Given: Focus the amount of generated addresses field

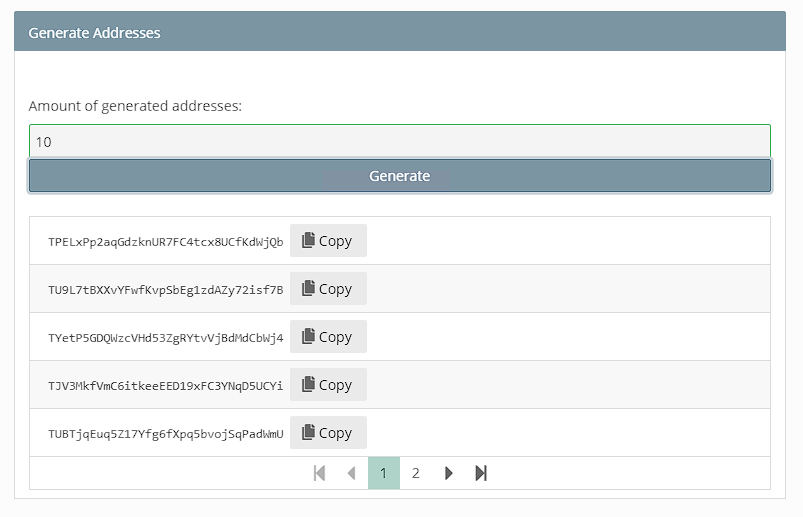Looking at the screenshot, I should pos(399,141).
